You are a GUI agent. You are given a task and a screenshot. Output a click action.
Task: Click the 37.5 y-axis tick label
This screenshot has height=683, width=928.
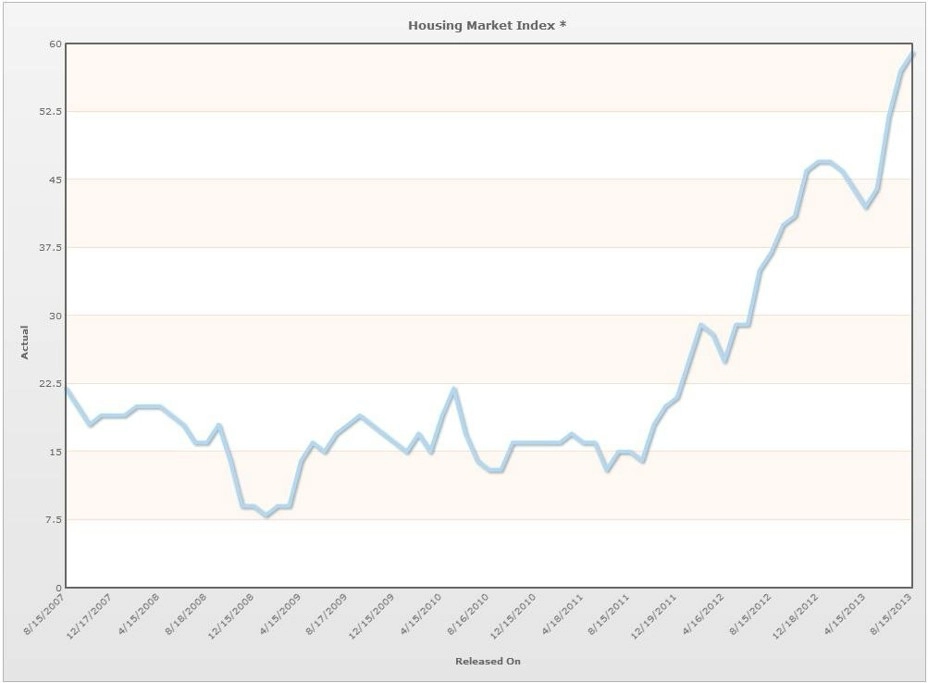51,247
